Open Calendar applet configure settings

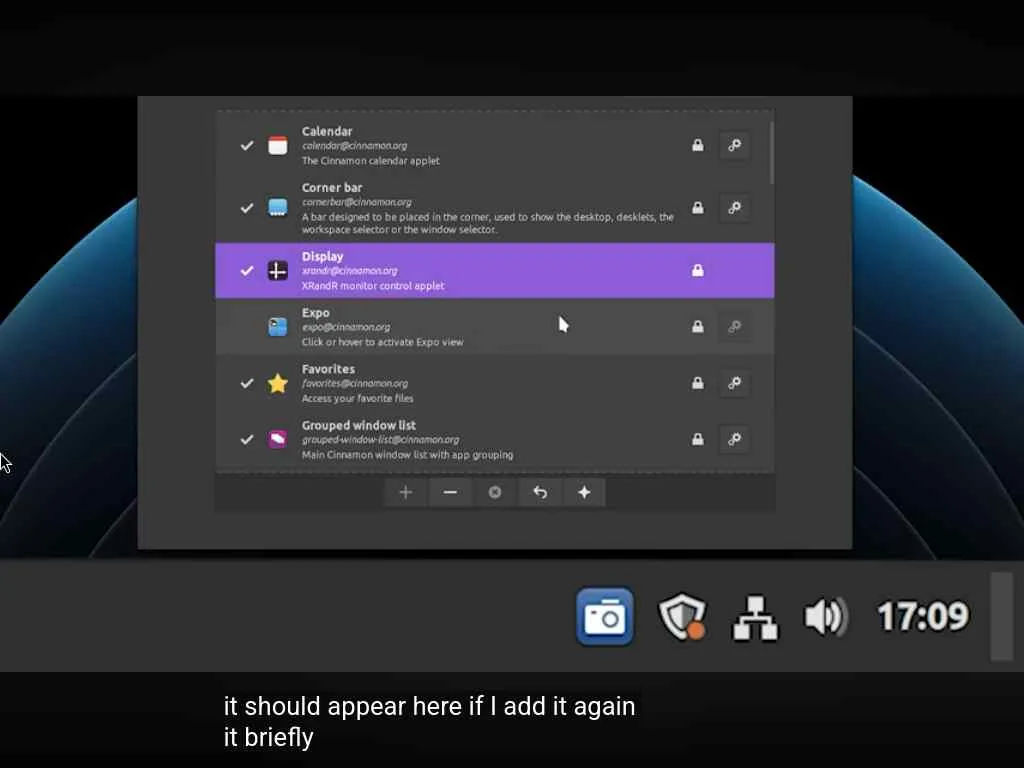point(734,145)
